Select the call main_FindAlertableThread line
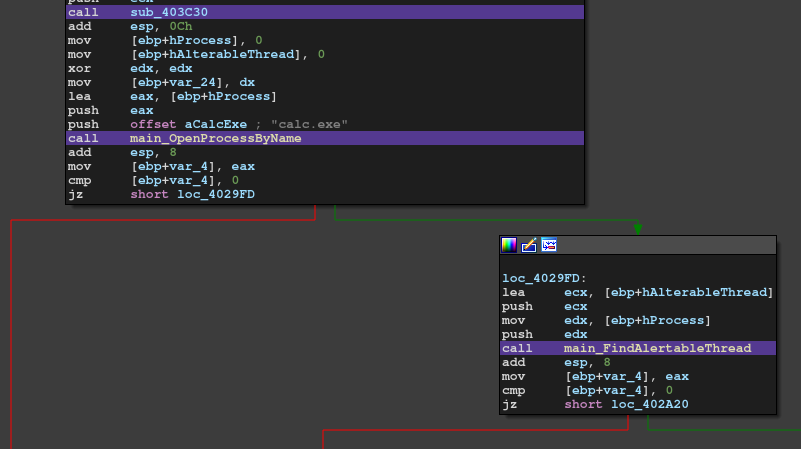This screenshot has height=449, width=801. point(638,348)
